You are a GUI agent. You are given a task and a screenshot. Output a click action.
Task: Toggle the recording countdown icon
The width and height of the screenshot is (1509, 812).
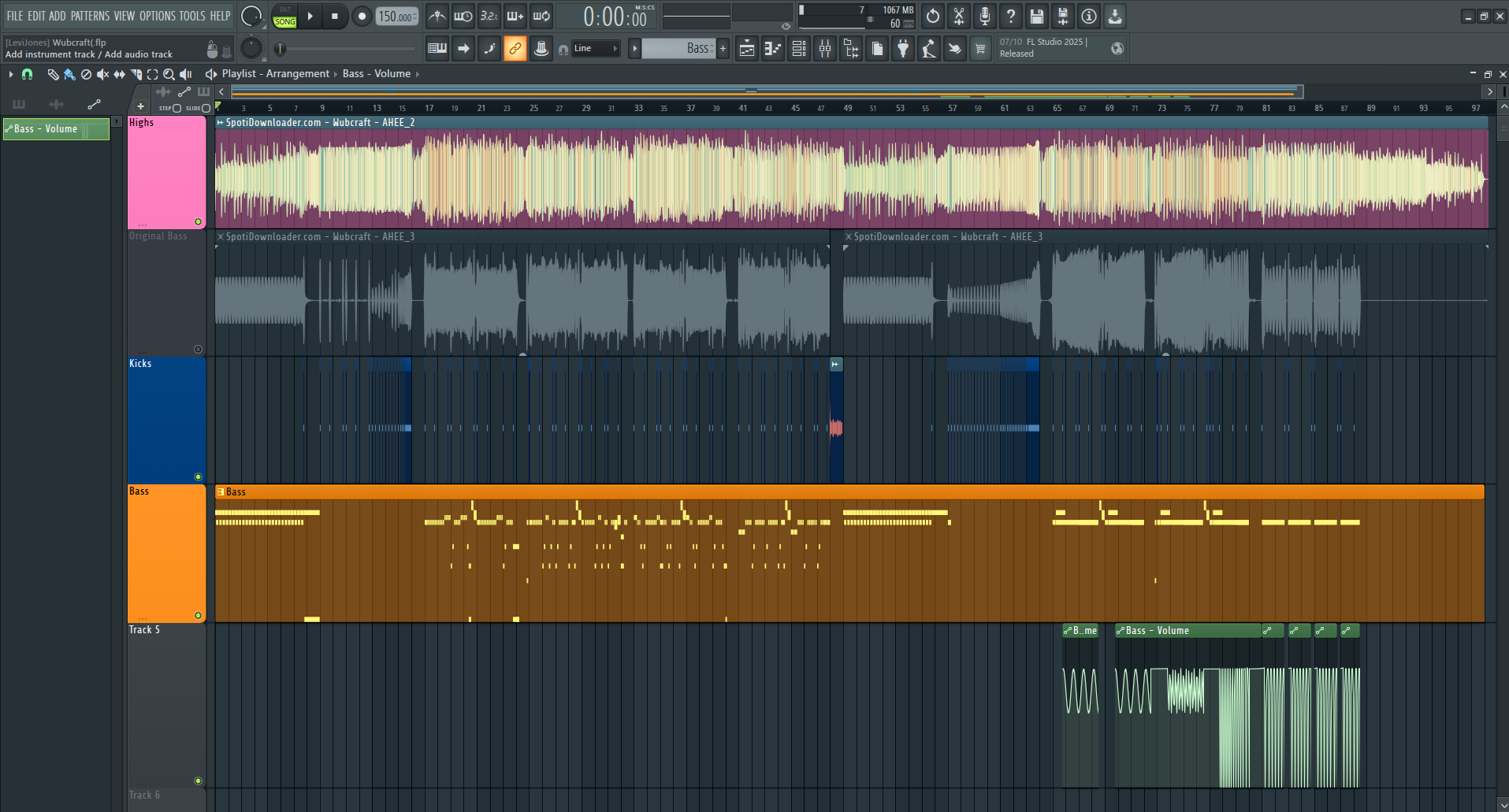pyautogui.click(x=489, y=16)
